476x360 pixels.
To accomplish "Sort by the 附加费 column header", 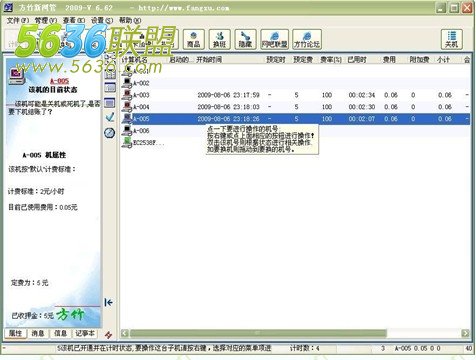I will coord(419,60).
